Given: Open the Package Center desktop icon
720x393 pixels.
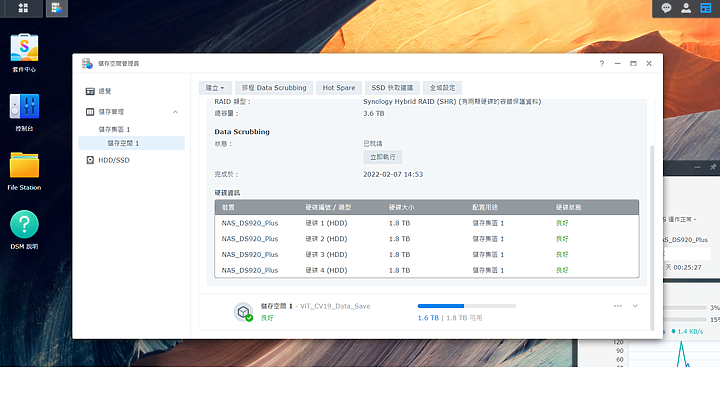Looking at the screenshot, I should point(24,53).
